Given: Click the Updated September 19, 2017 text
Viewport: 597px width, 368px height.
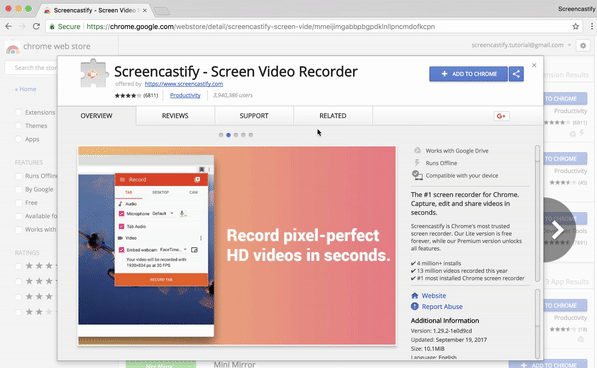Looking at the screenshot, I should [x=449, y=339].
